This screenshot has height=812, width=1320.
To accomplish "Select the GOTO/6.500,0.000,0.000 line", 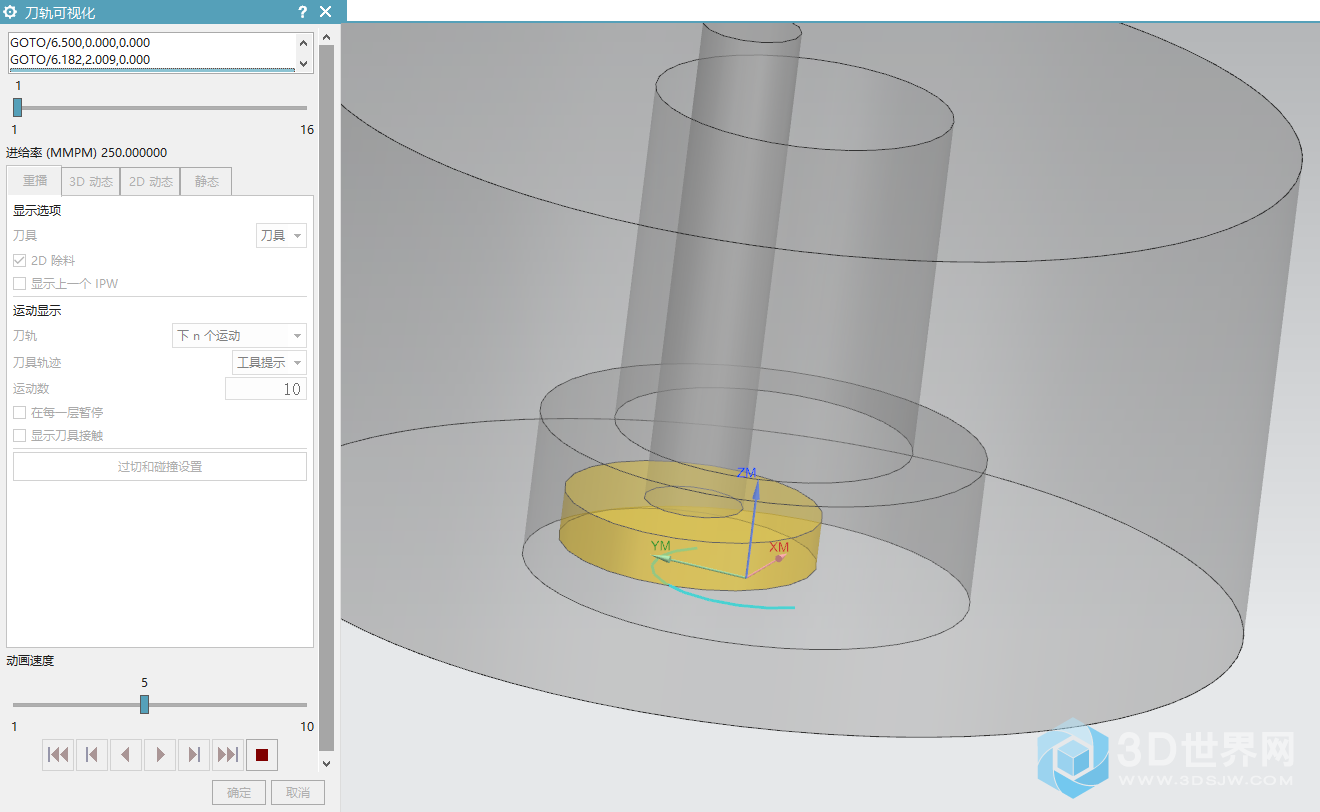I will (80, 43).
